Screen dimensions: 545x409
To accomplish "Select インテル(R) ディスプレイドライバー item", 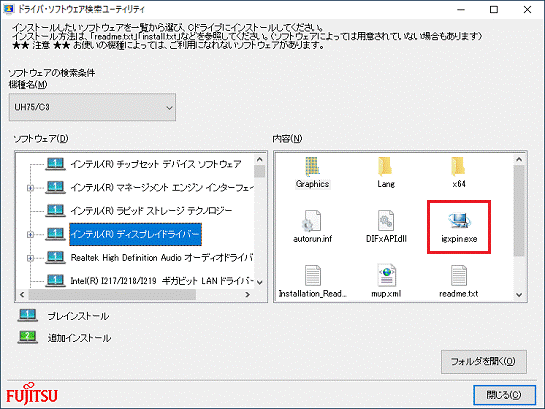I will pos(135,234).
